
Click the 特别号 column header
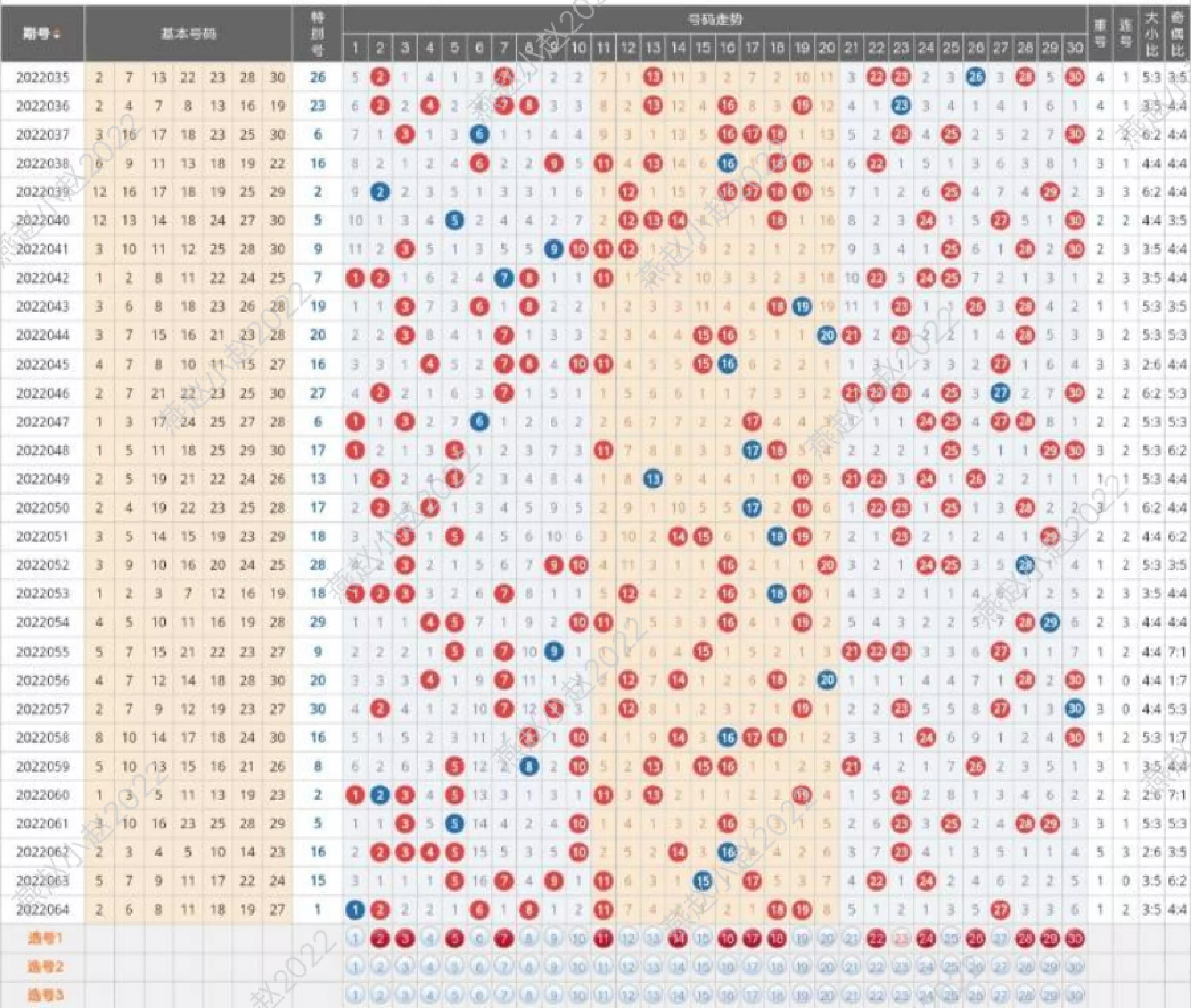pyautogui.click(x=318, y=33)
